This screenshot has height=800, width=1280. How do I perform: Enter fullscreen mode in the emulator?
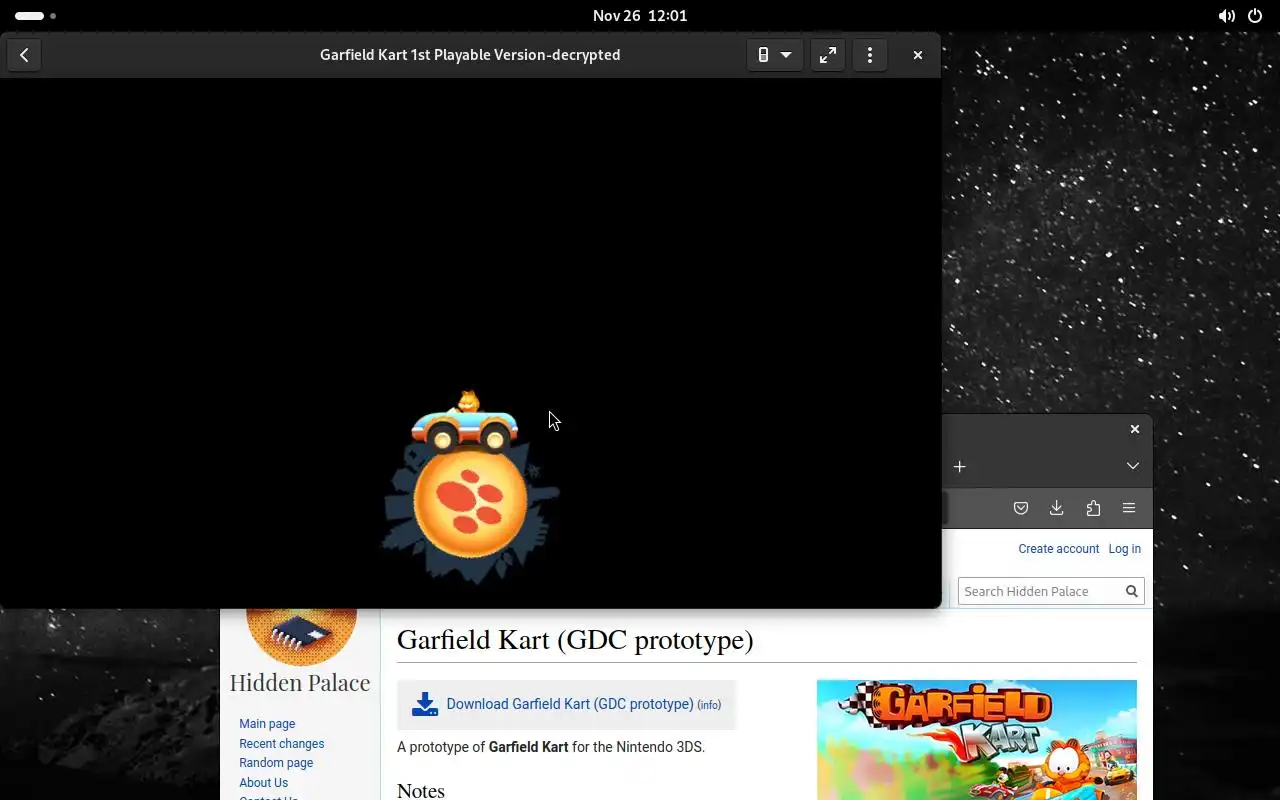828,55
